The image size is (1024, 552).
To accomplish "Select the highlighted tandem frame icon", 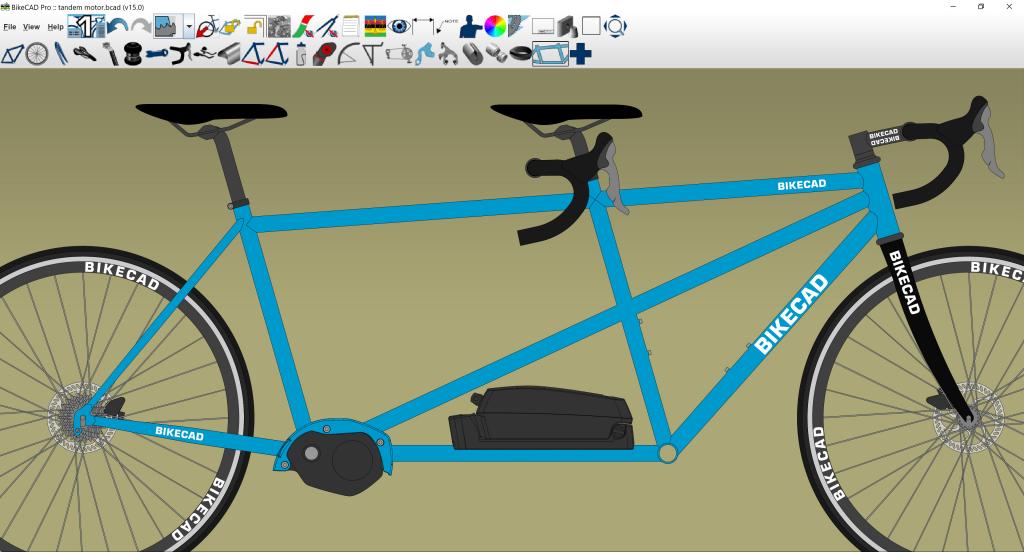I will click(550, 54).
